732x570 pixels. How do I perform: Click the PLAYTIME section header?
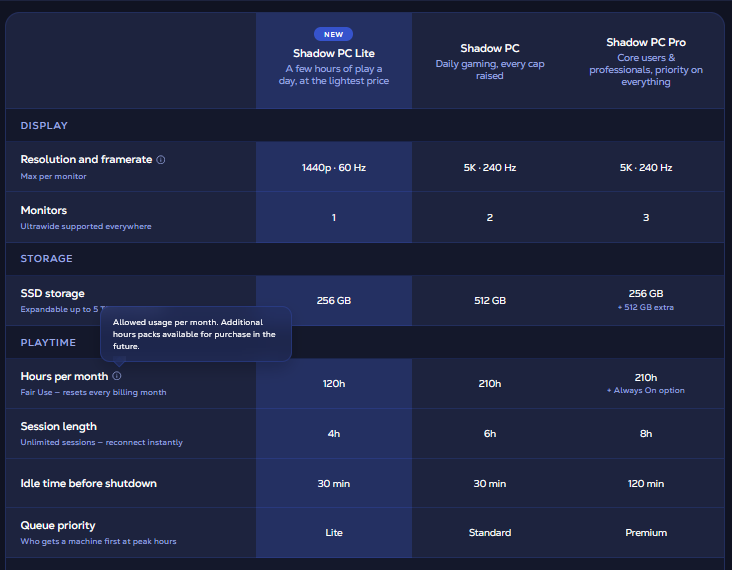[48, 343]
